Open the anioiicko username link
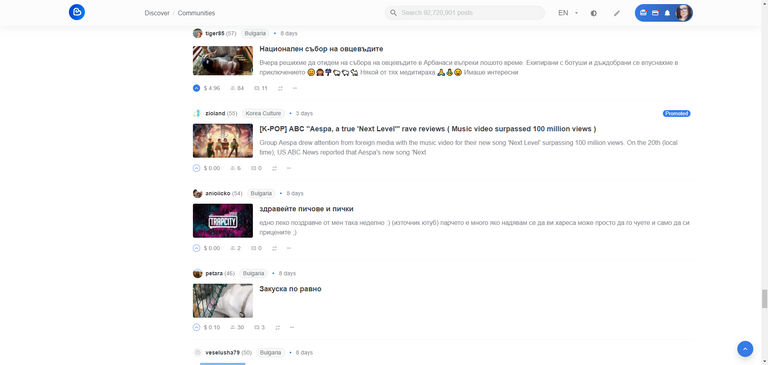This screenshot has height=365, width=768. coord(218,193)
